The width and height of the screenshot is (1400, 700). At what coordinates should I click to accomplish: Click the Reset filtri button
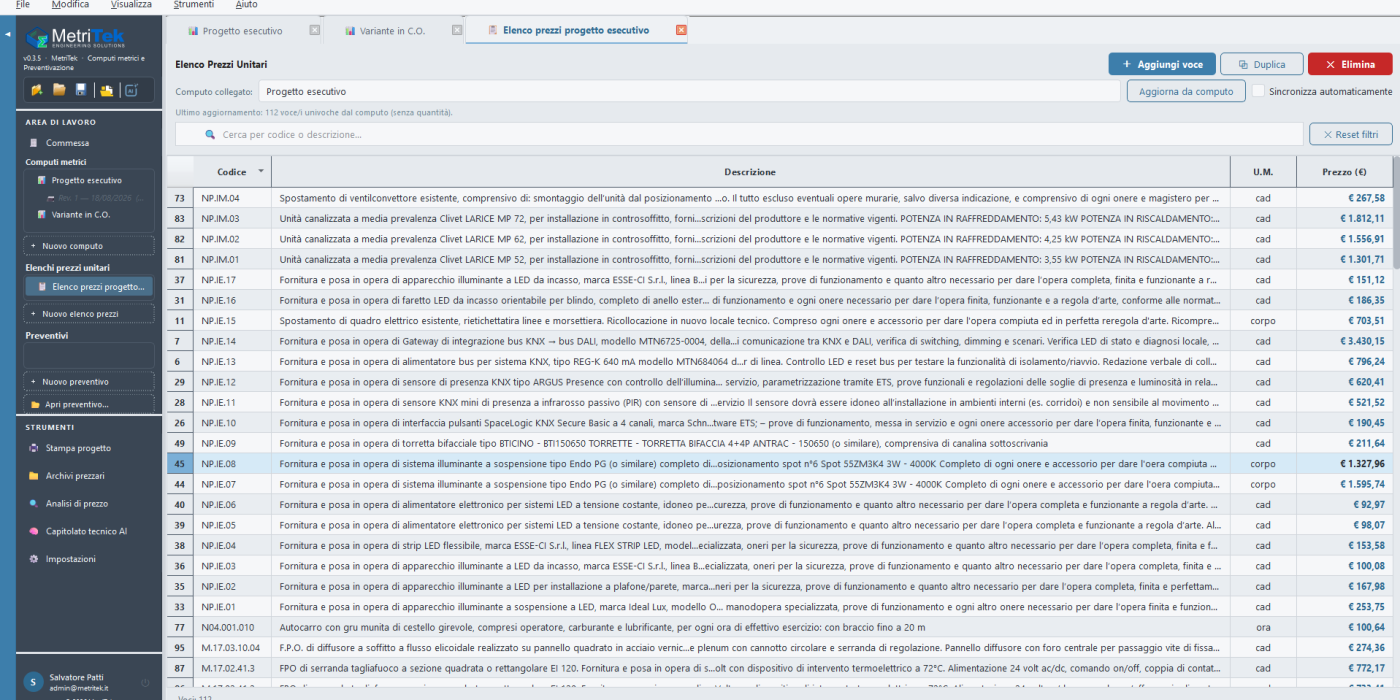1350,134
